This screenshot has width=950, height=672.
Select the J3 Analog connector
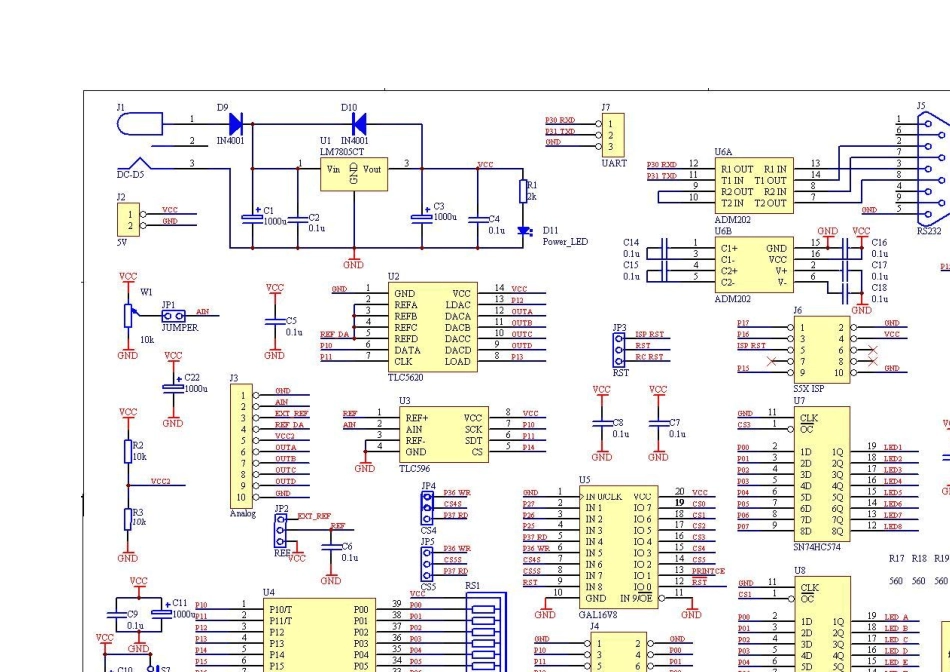pos(242,445)
